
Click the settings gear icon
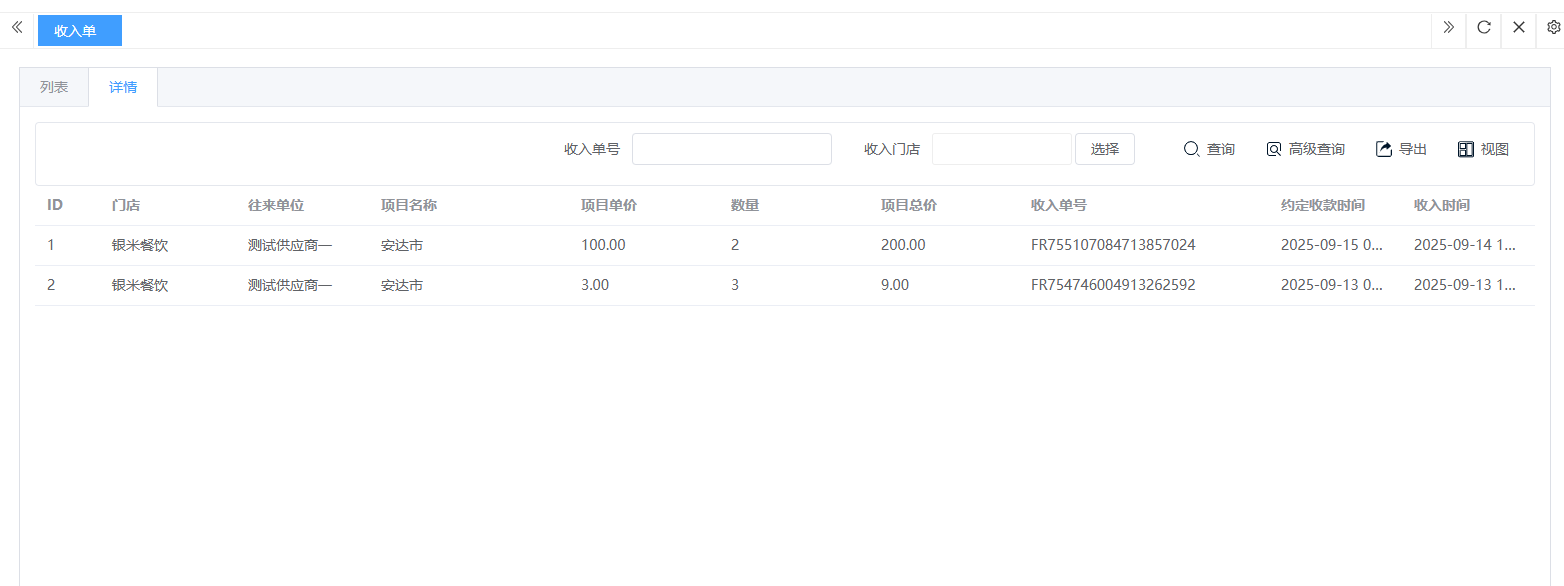click(1553, 28)
